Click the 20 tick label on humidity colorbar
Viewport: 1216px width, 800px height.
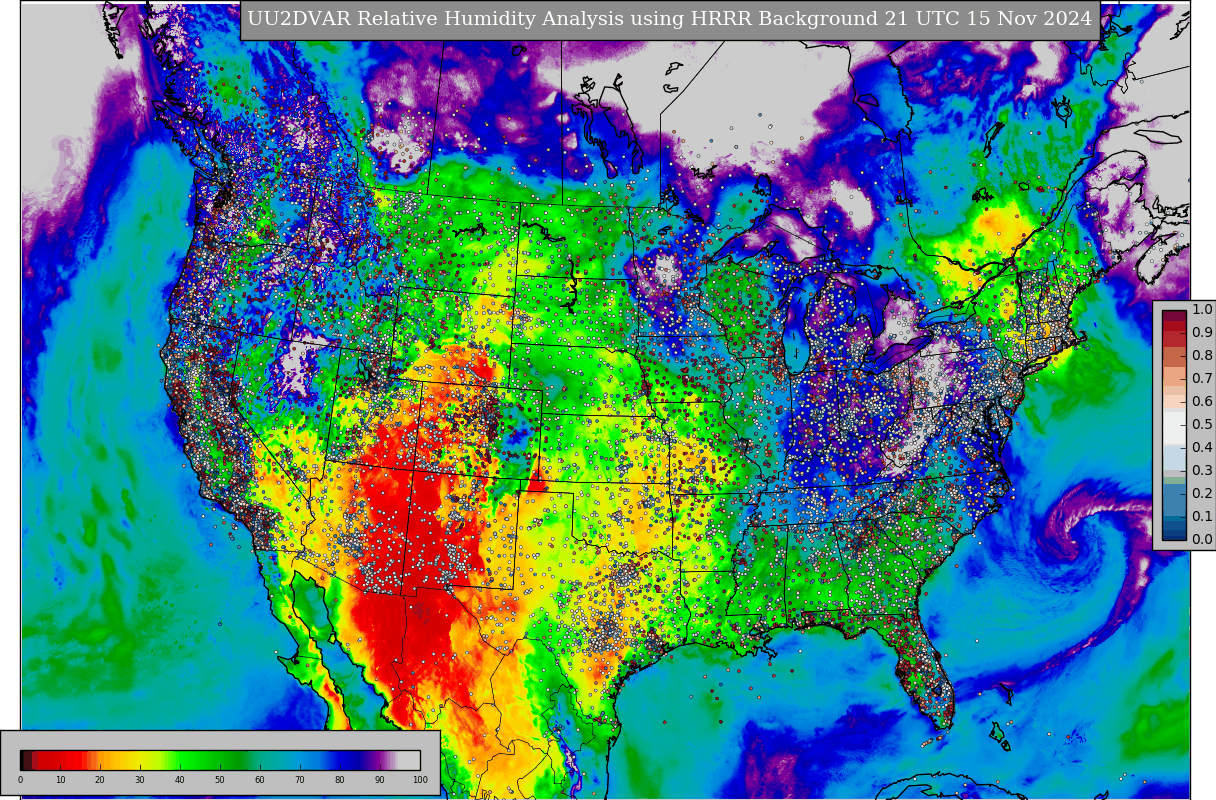pyautogui.click(x=100, y=780)
